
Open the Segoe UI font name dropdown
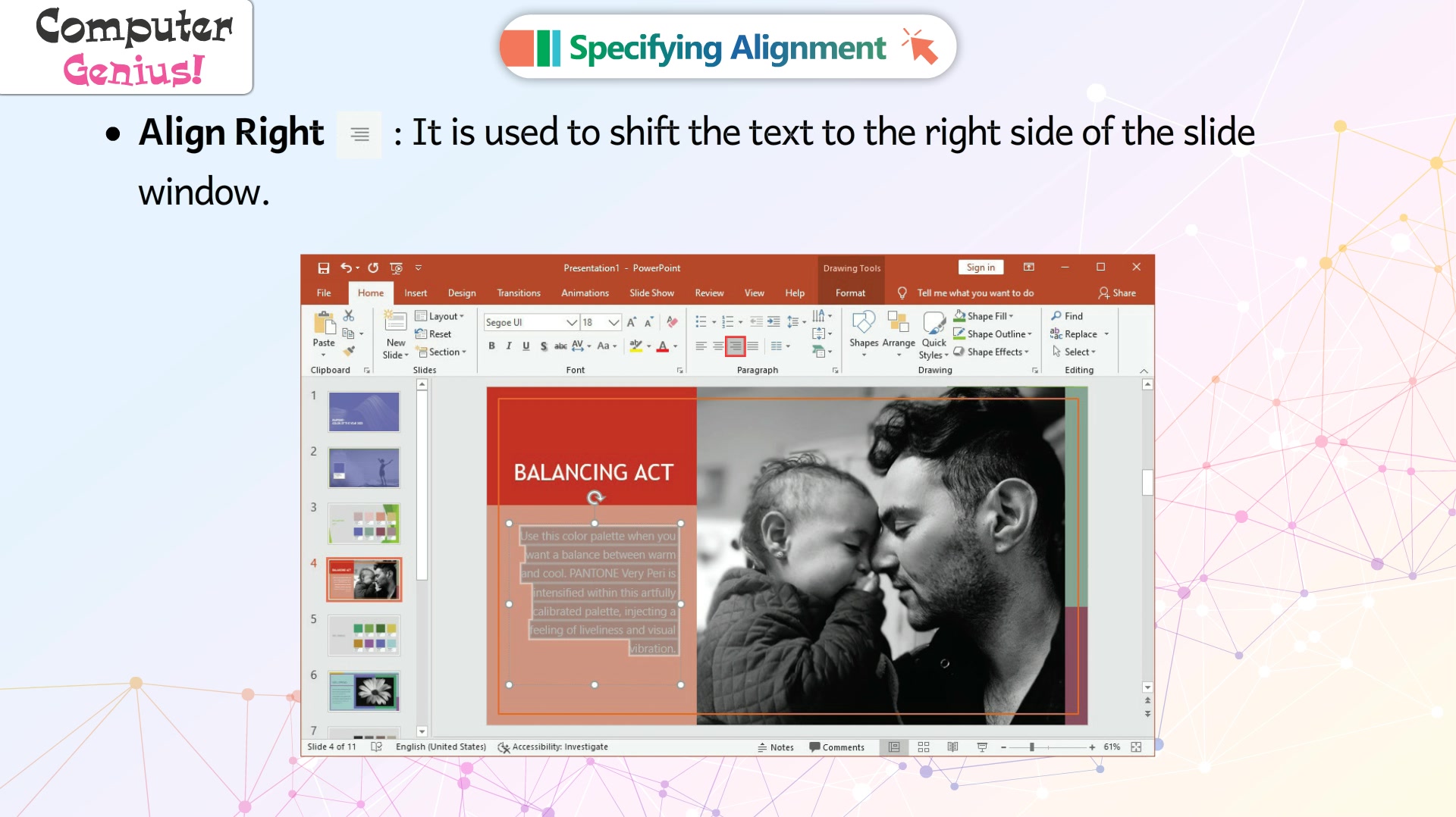(572, 322)
